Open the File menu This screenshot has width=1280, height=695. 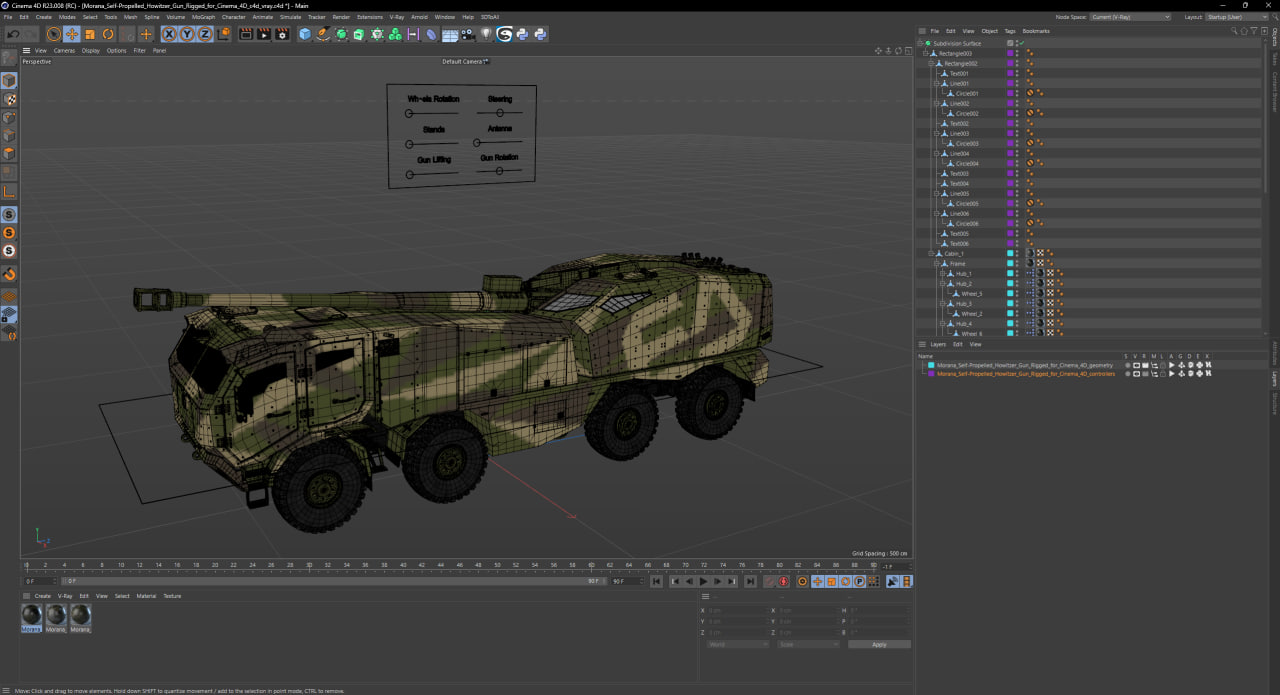point(8,17)
